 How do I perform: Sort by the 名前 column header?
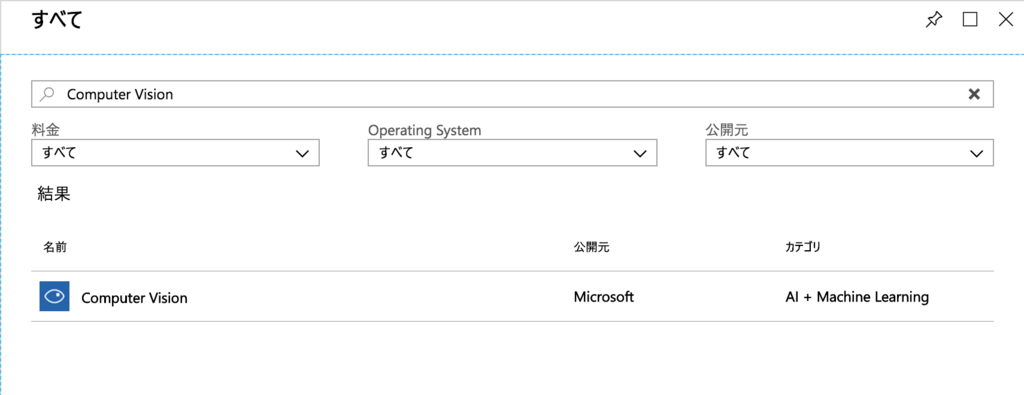[55, 247]
